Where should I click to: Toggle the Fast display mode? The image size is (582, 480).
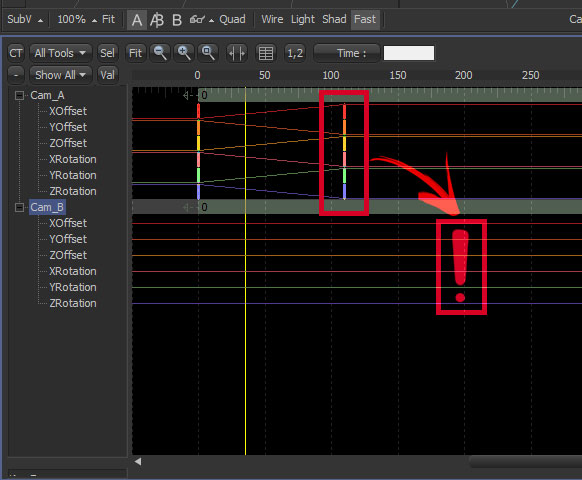365,19
